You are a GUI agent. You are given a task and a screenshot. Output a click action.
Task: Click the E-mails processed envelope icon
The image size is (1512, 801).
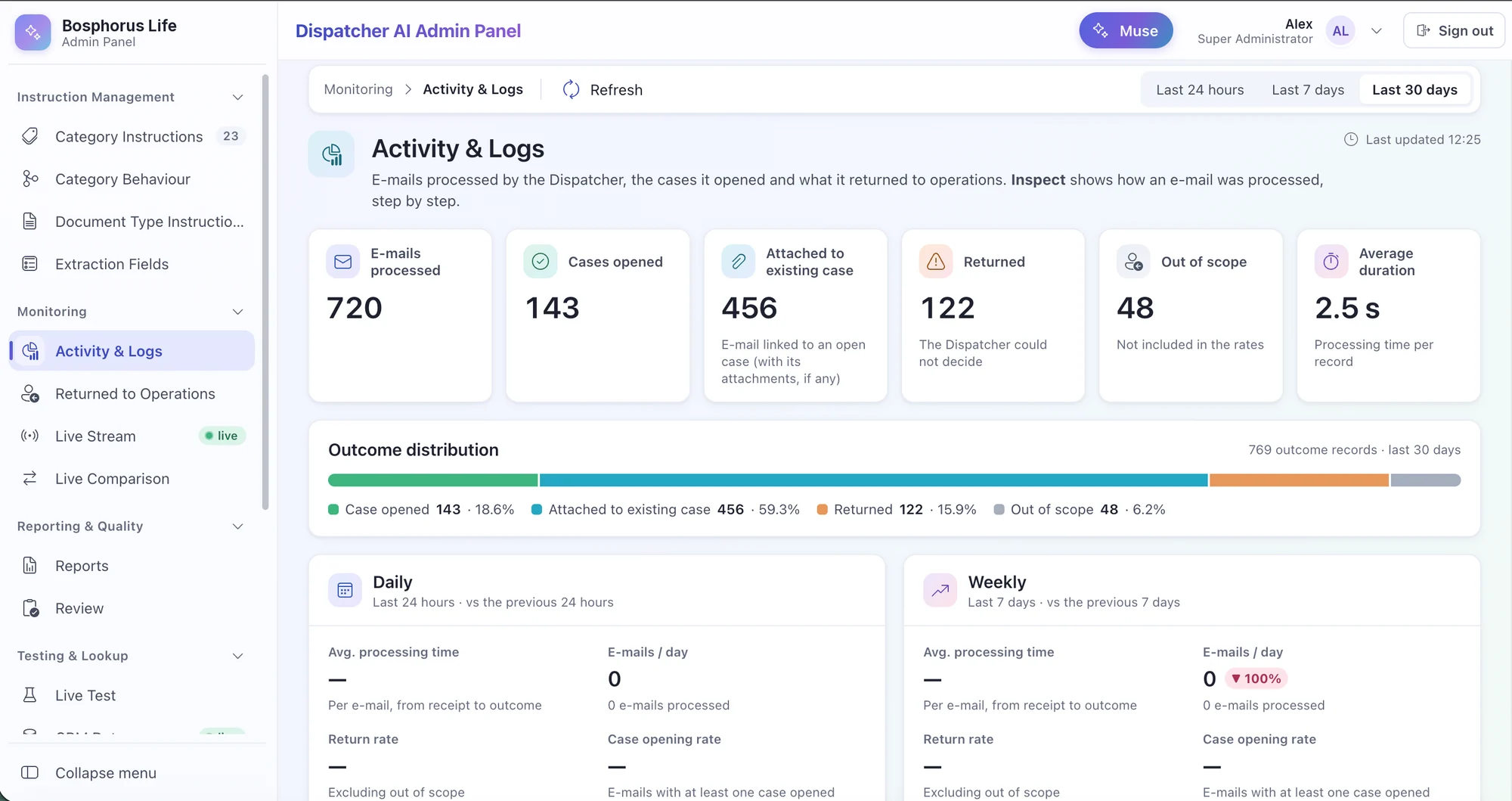click(x=343, y=262)
